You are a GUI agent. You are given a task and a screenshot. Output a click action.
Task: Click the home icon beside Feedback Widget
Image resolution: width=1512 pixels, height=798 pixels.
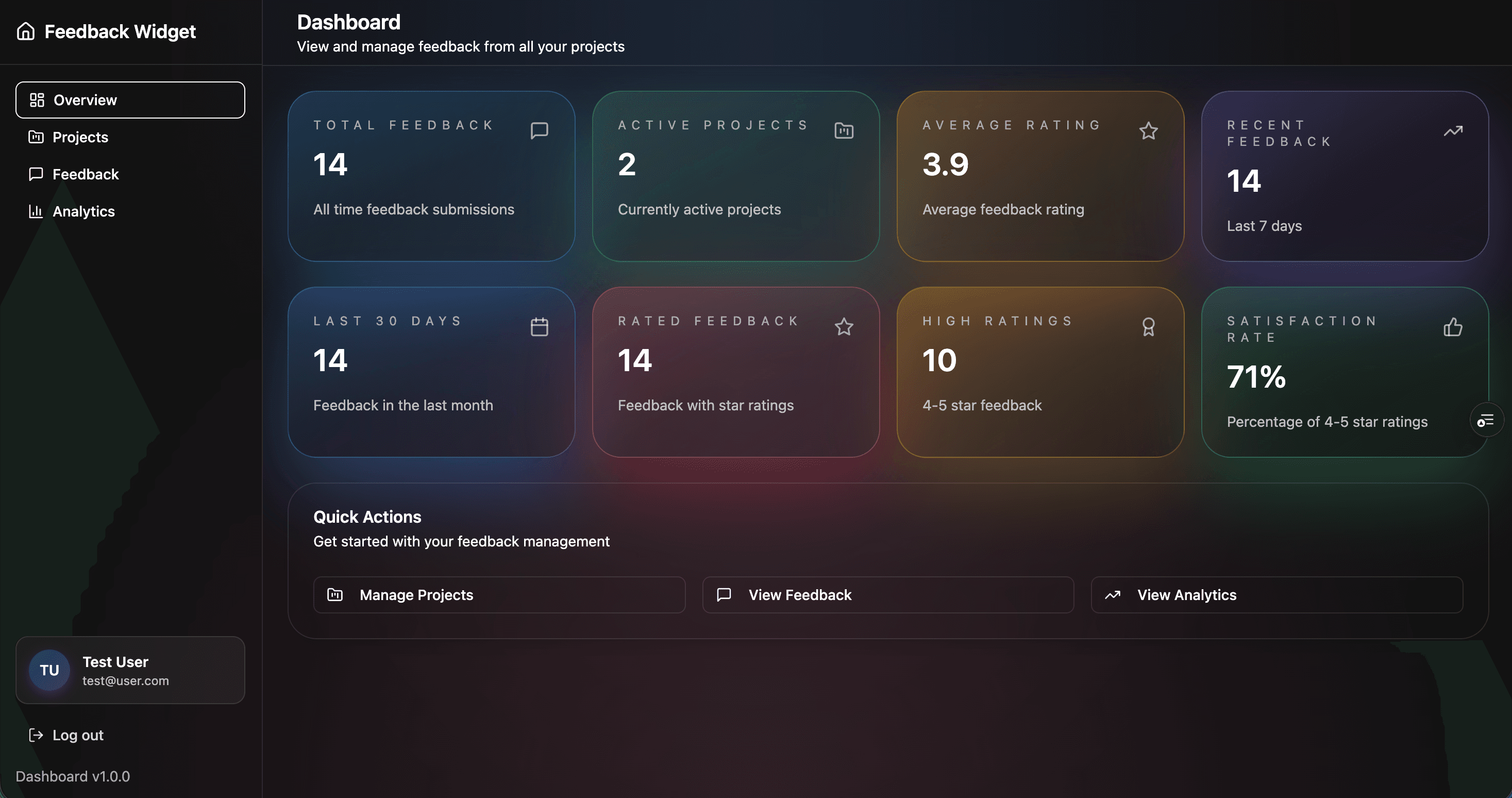click(26, 31)
